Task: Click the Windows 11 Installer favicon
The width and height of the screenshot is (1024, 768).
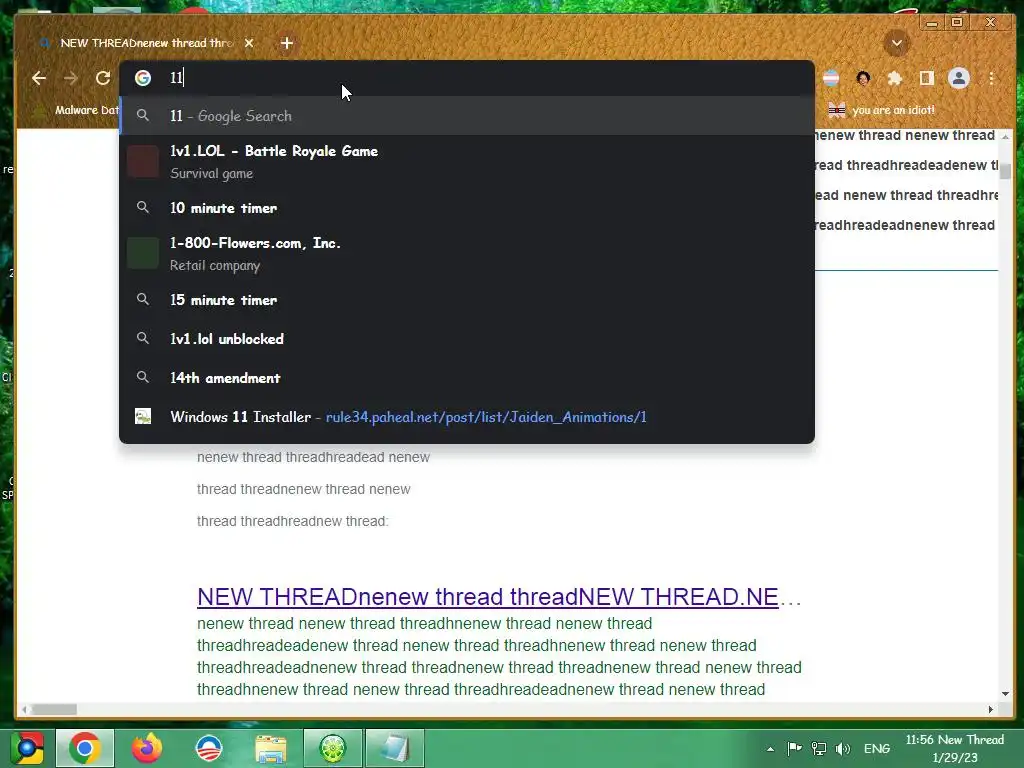Action: 143,417
